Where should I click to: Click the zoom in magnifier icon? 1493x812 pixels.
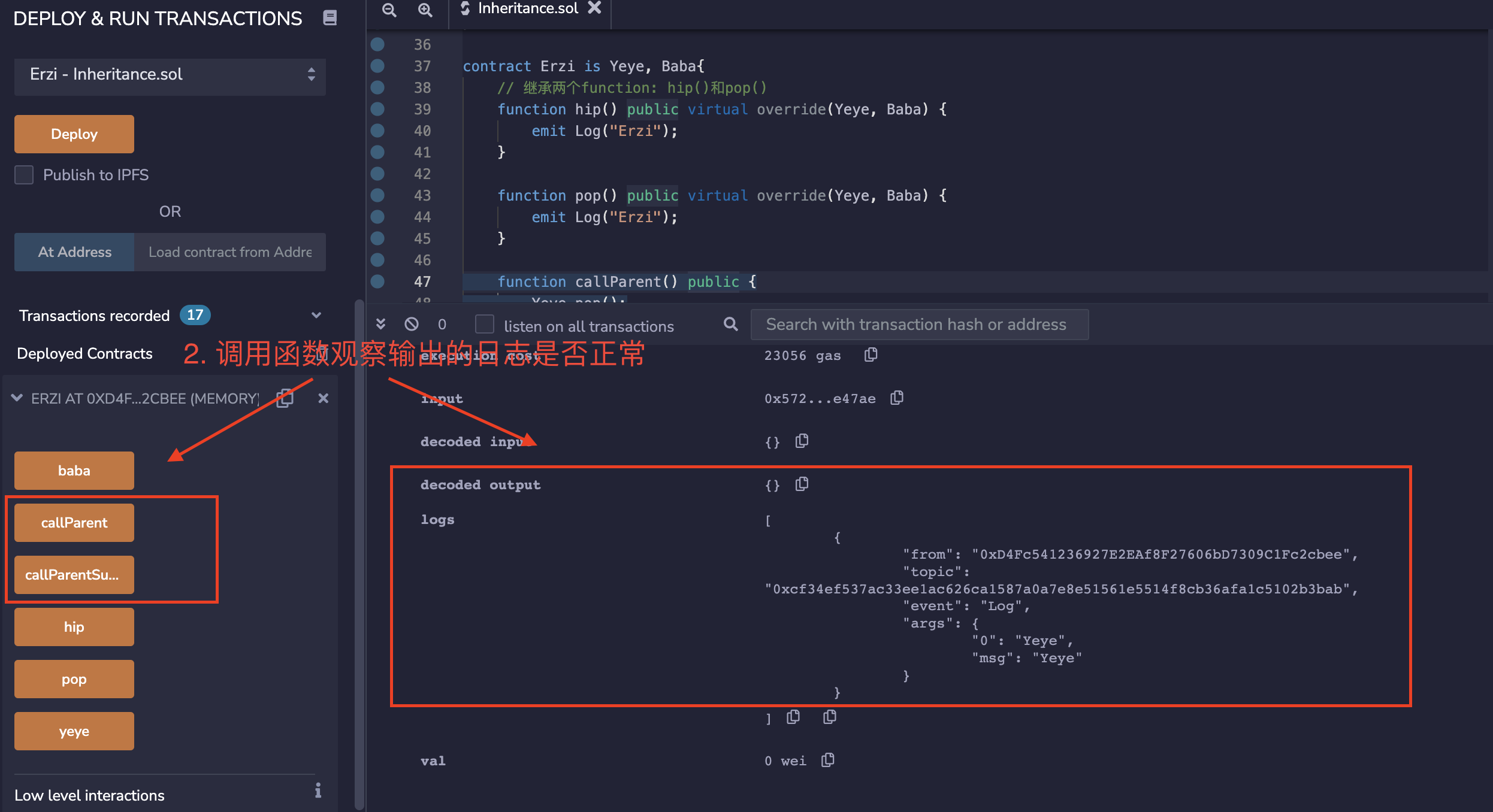[x=425, y=10]
